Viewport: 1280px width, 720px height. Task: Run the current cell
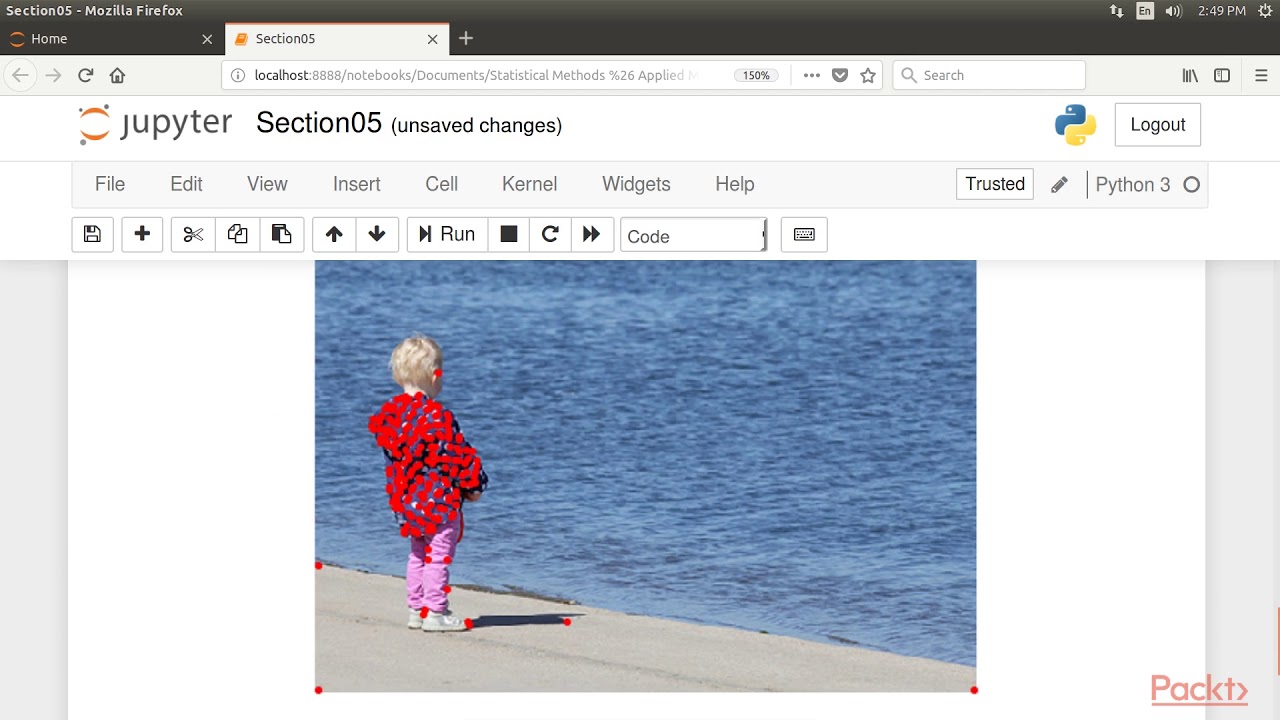coord(447,234)
